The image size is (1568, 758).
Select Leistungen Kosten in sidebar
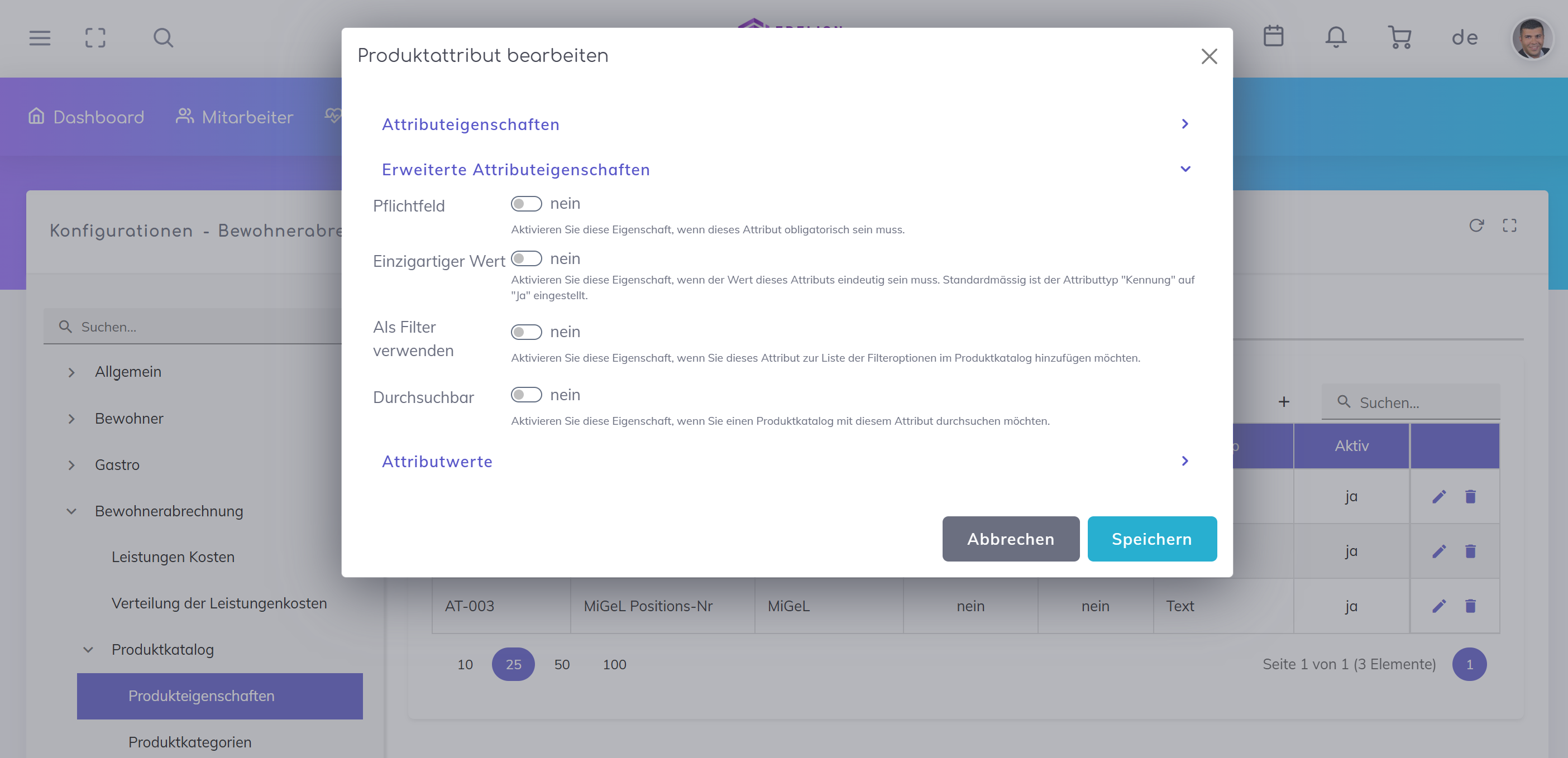click(173, 556)
